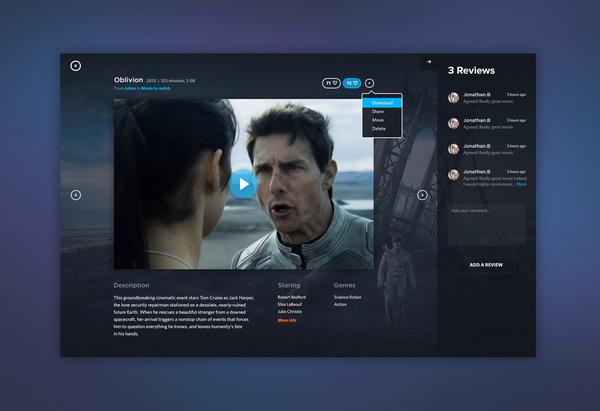Go to next item with right arrow
The height and width of the screenshot is (411, 600).
422,195
